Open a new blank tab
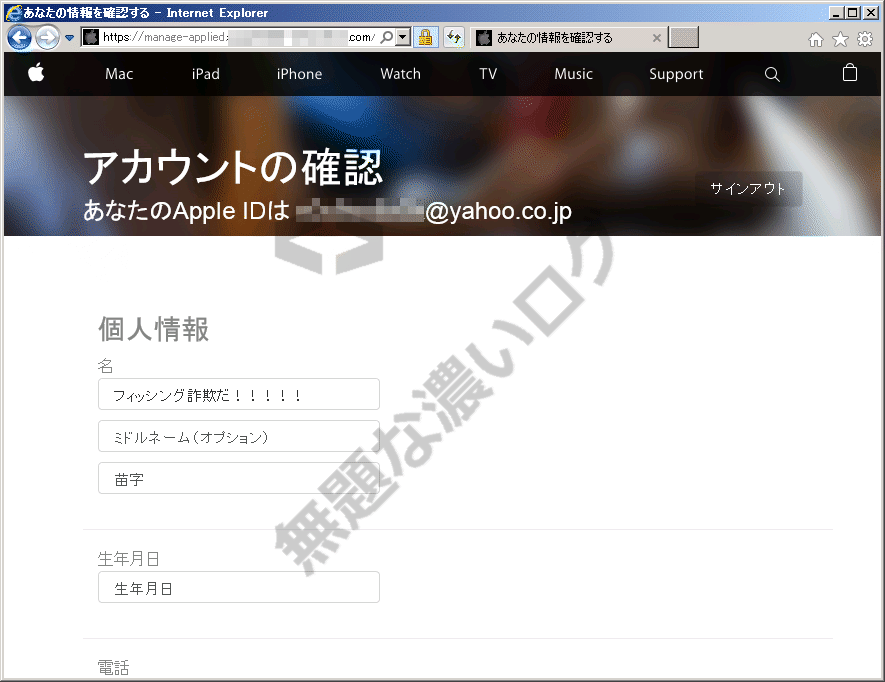The width and height of the screenshot is (885, 682). tap(684, 37)
